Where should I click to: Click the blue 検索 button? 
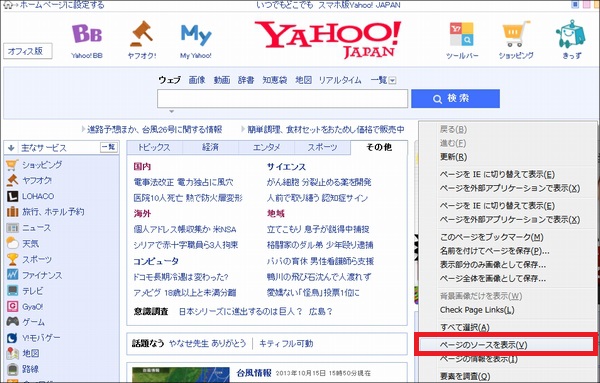[x=455, y=99]
